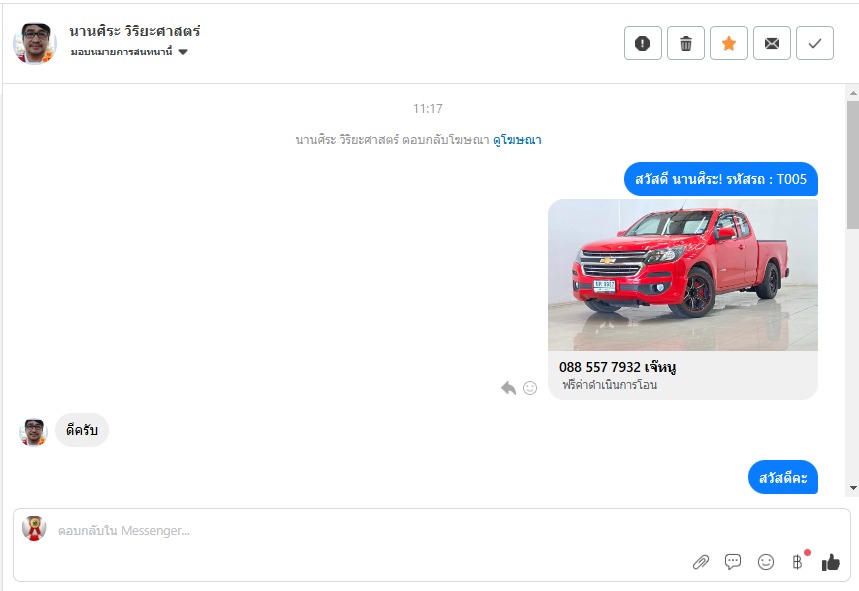Click the ฟรีค่าดำเนินการโอน card subtitle
The height and width of the screenshot is (591, 859).
[x=609, y=385]
